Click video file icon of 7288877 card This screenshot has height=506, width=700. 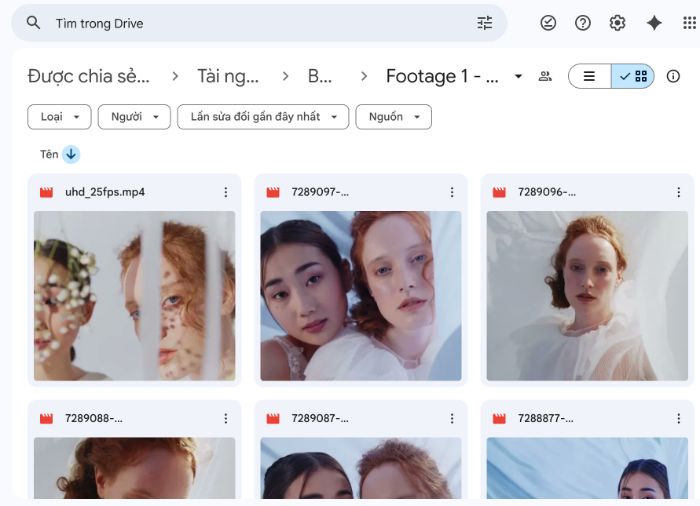499,418
